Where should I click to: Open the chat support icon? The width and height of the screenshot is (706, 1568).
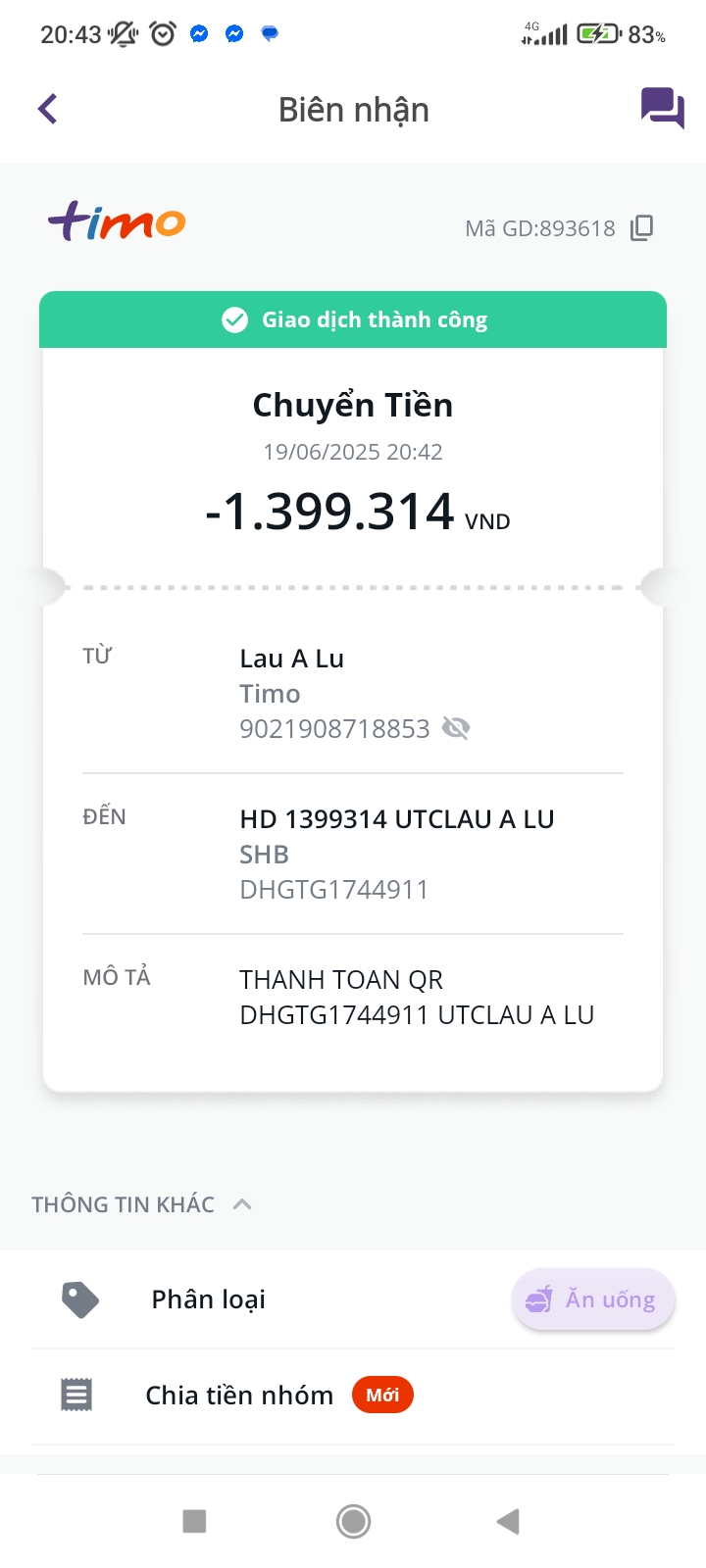(662, 108)
